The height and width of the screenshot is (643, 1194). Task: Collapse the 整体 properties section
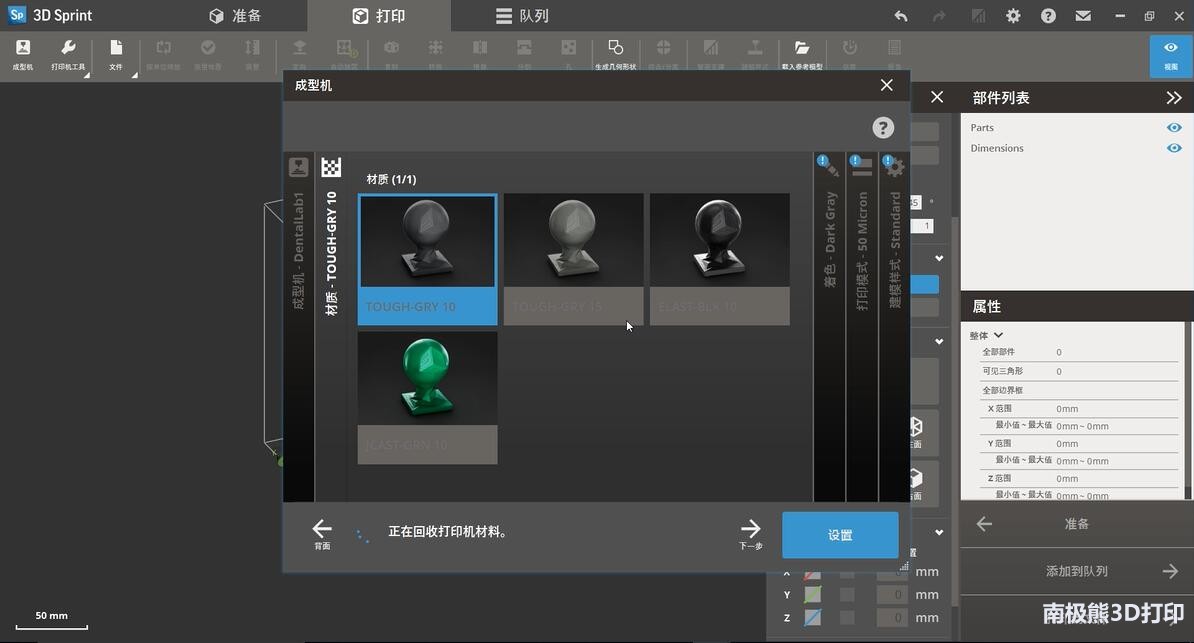[998, 335]
